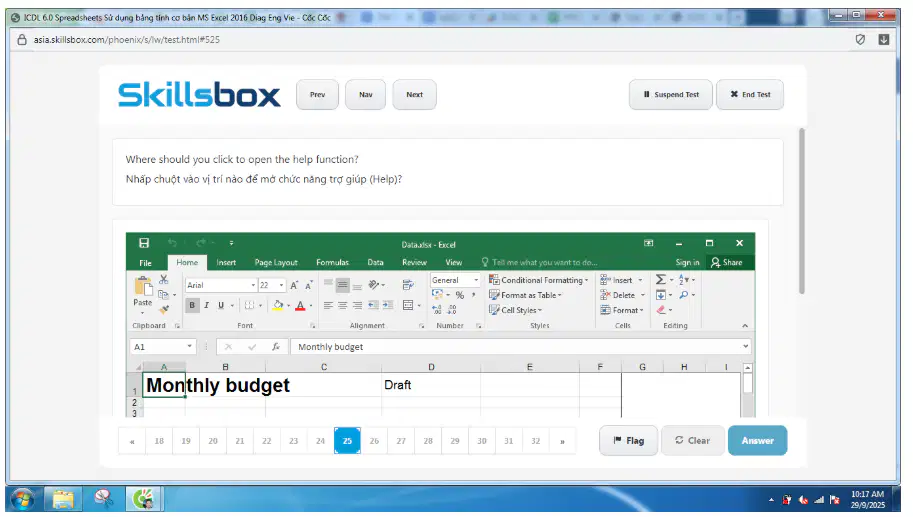Click the Suspend Test button
Viewport: 913px width, 517px height.
[x=671, y=94]
